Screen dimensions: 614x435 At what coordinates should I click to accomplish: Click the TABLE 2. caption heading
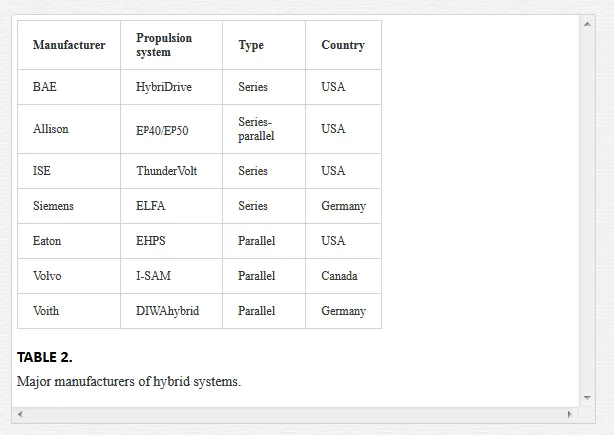[x=45, y=357]
